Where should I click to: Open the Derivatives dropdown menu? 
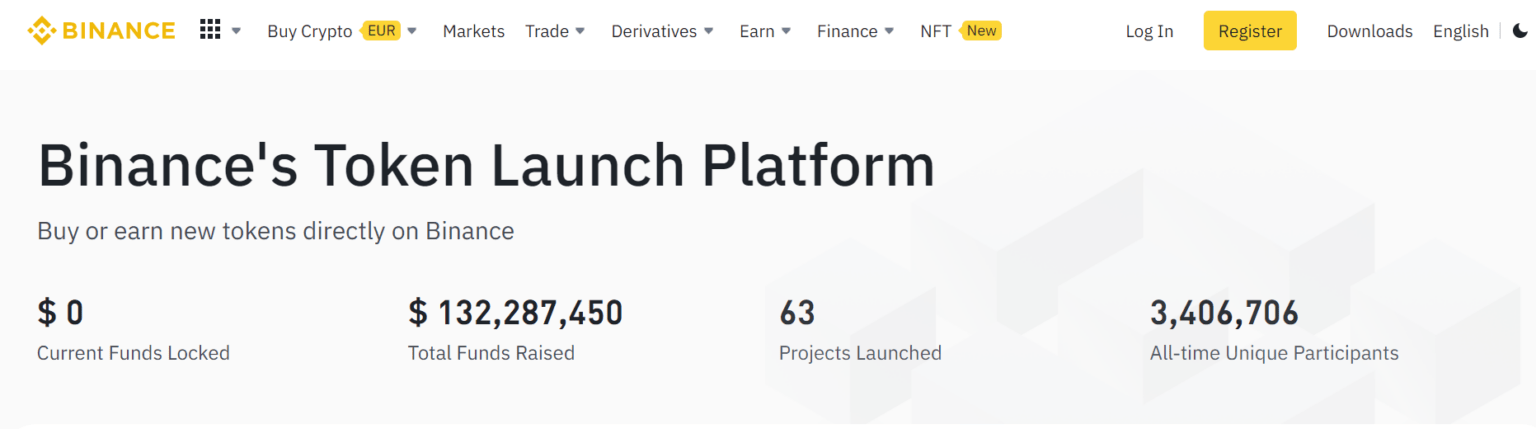[662, 31]
